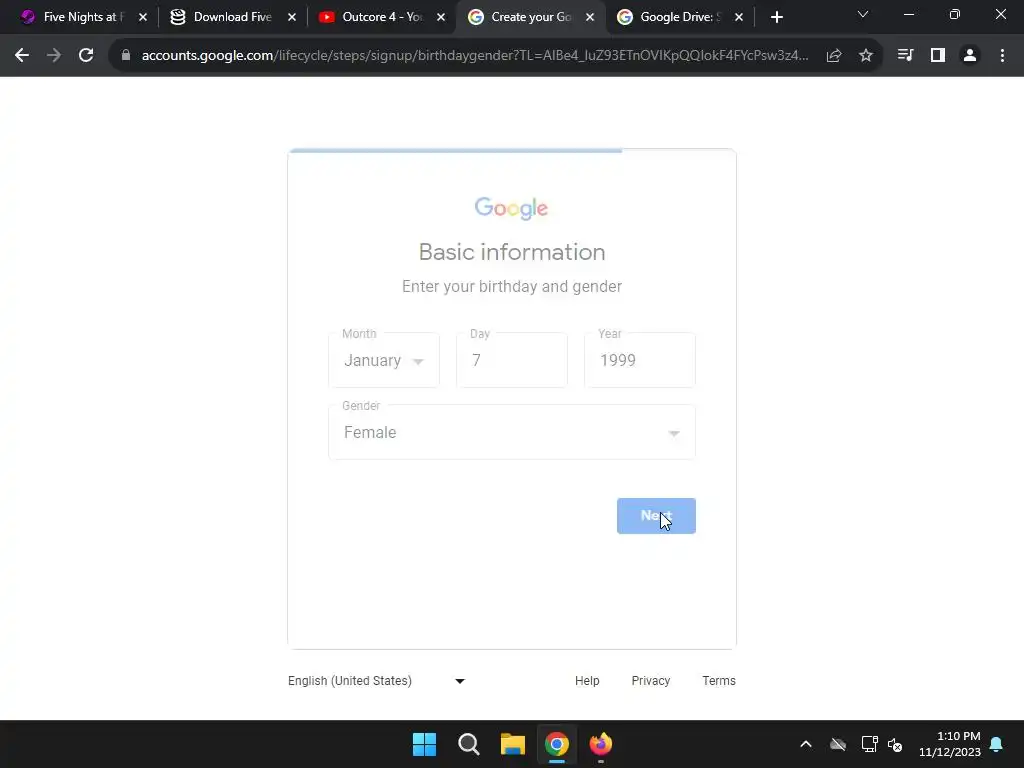Click the Next button

656,516
